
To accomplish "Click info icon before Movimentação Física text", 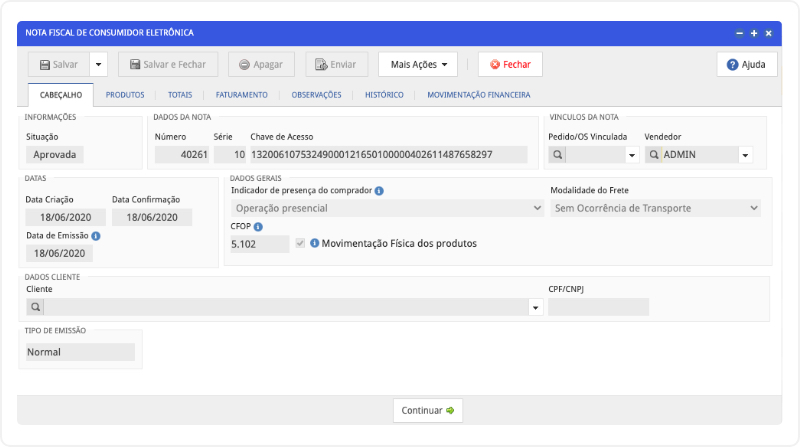I will click(x=314, y=243).
